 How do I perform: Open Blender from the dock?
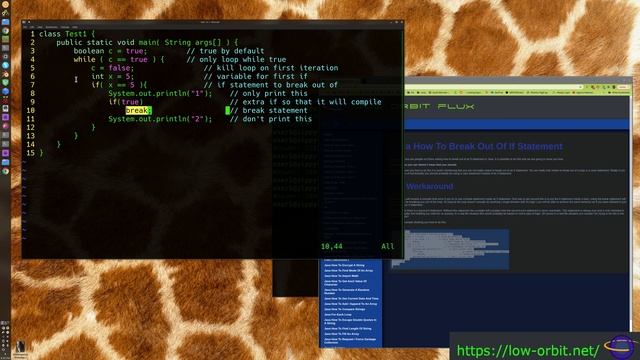(x=5, y=74)
